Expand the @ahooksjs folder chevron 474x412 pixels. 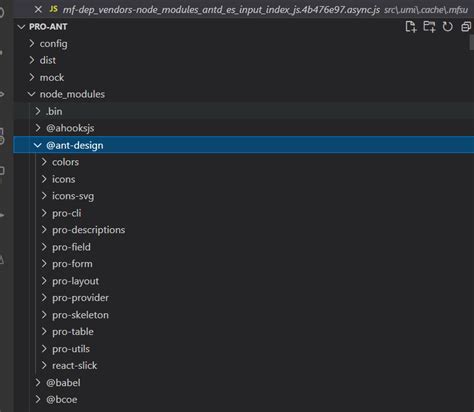coord(38,128)
